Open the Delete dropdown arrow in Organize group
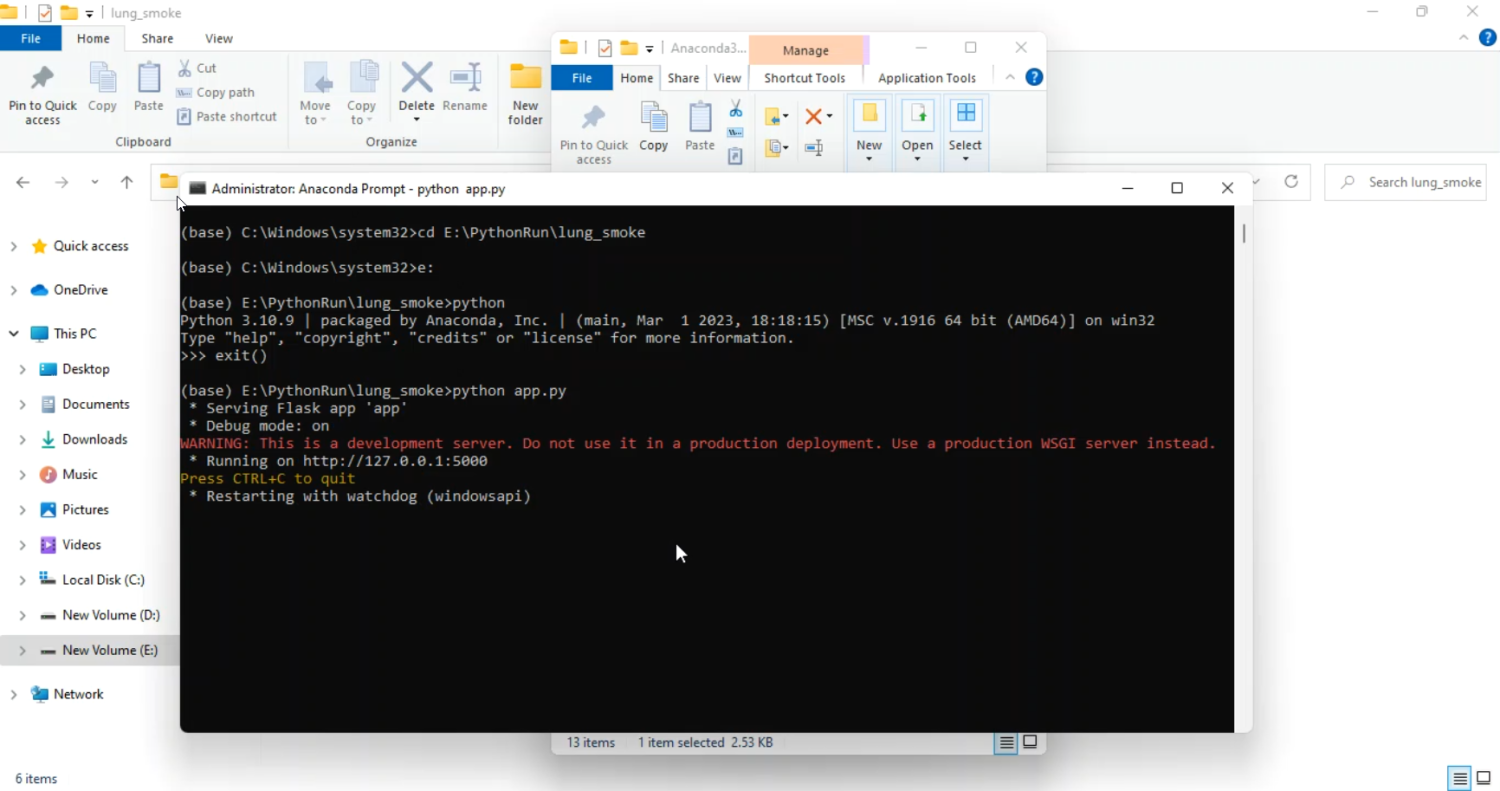 point(417,121)
